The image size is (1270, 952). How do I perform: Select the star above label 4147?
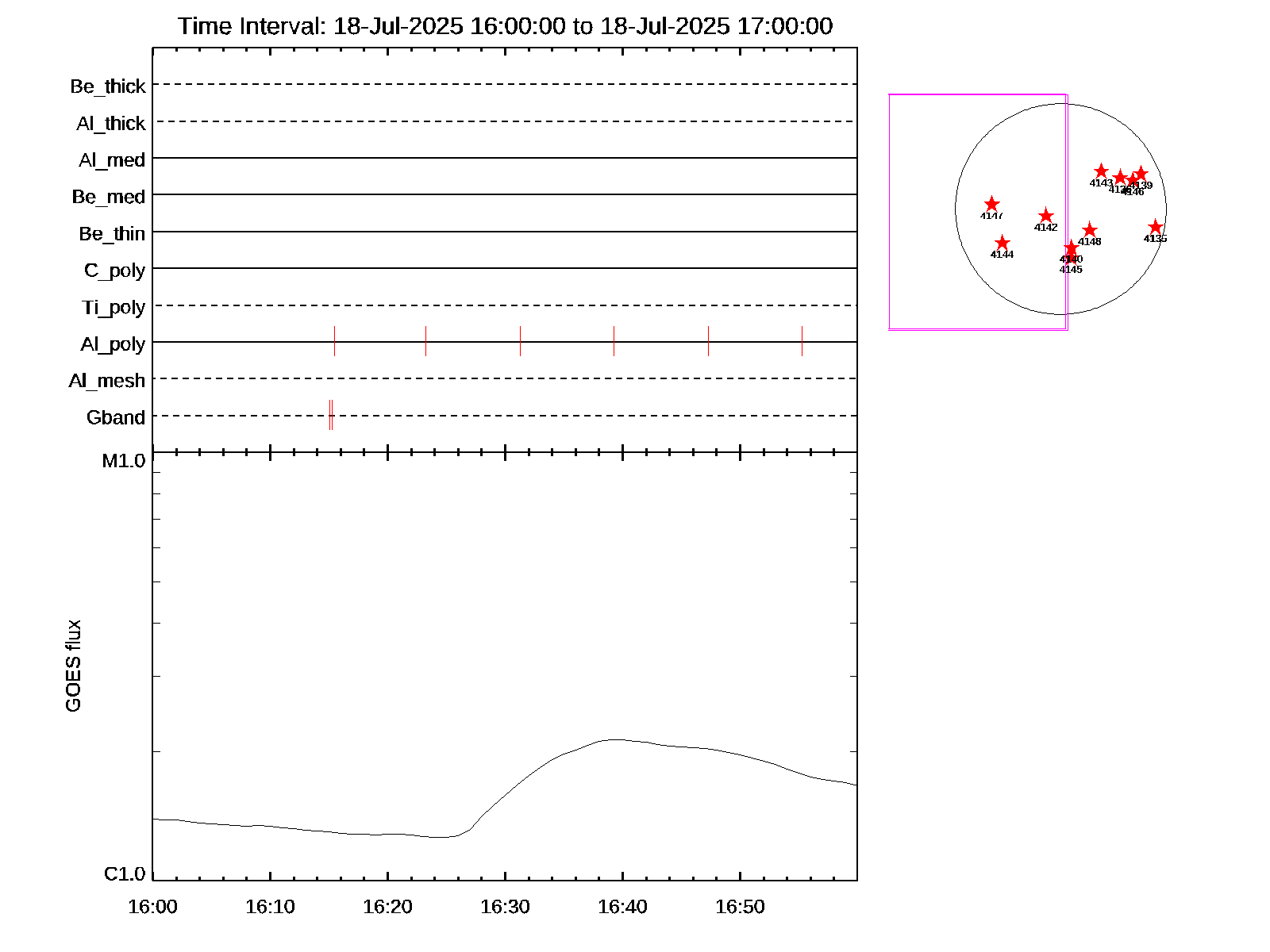click(x=991, y=204)
